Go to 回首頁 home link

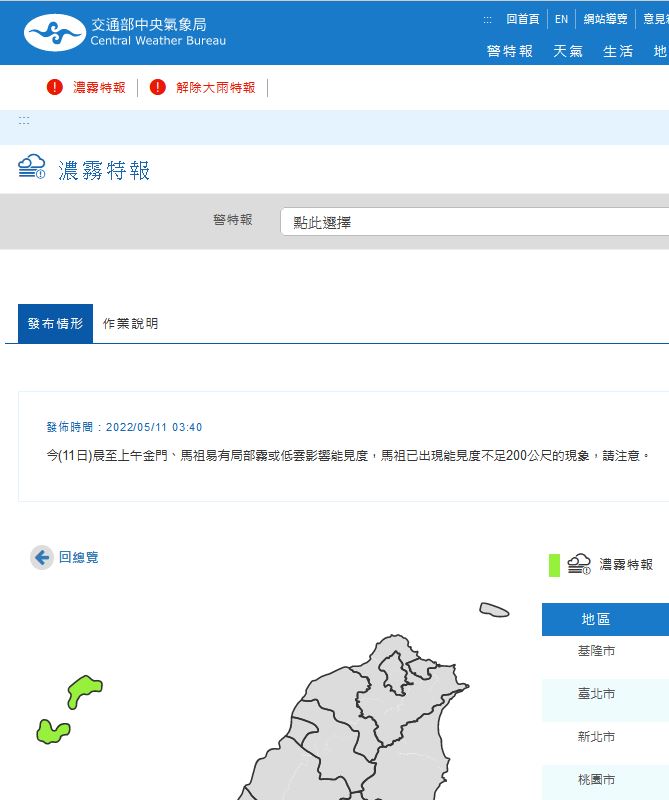[x=522, y=19]
